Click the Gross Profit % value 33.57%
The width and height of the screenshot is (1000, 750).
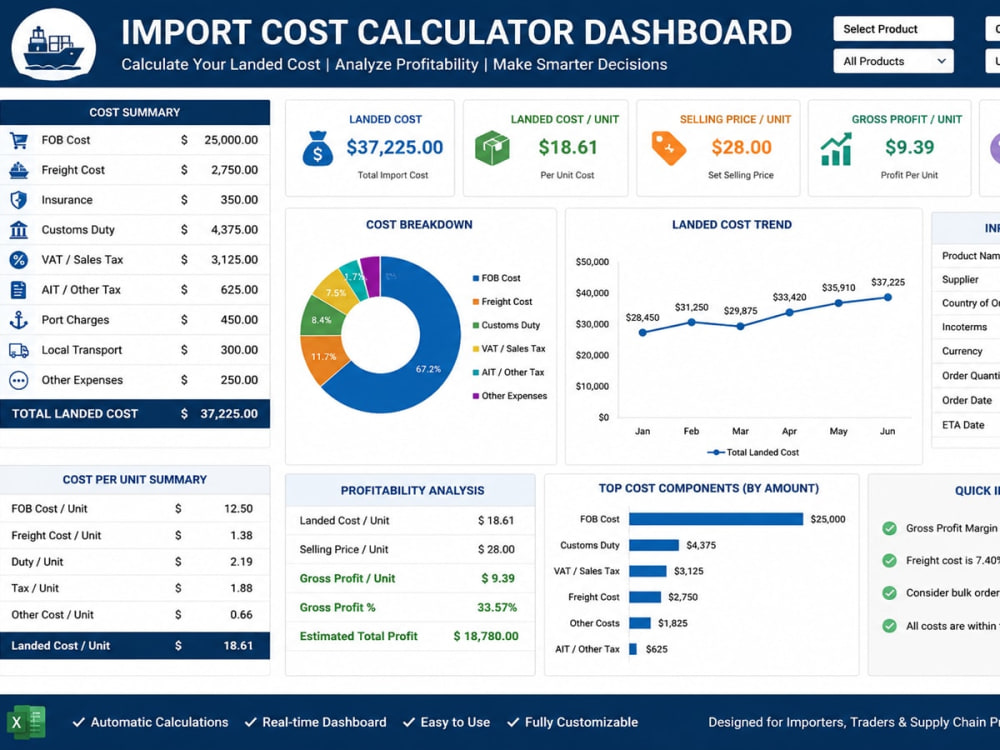tap(497, 607)
